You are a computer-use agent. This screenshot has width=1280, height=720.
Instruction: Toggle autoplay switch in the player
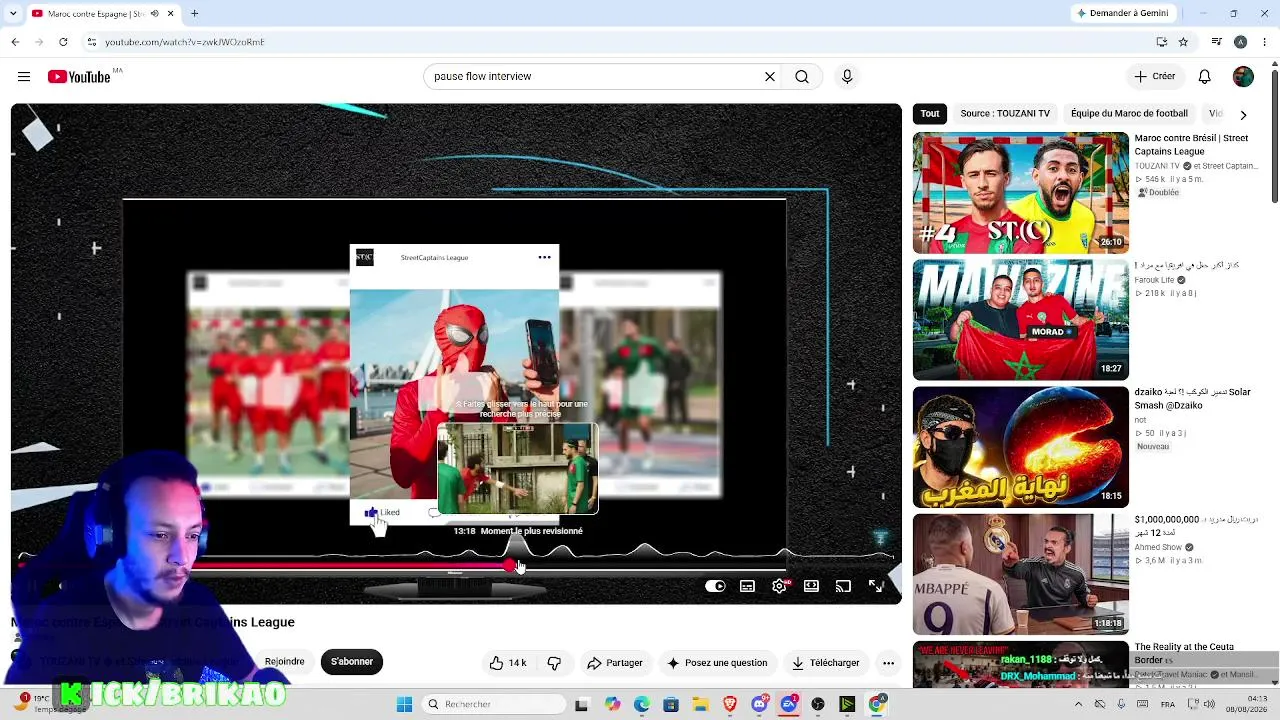(715, 586)
